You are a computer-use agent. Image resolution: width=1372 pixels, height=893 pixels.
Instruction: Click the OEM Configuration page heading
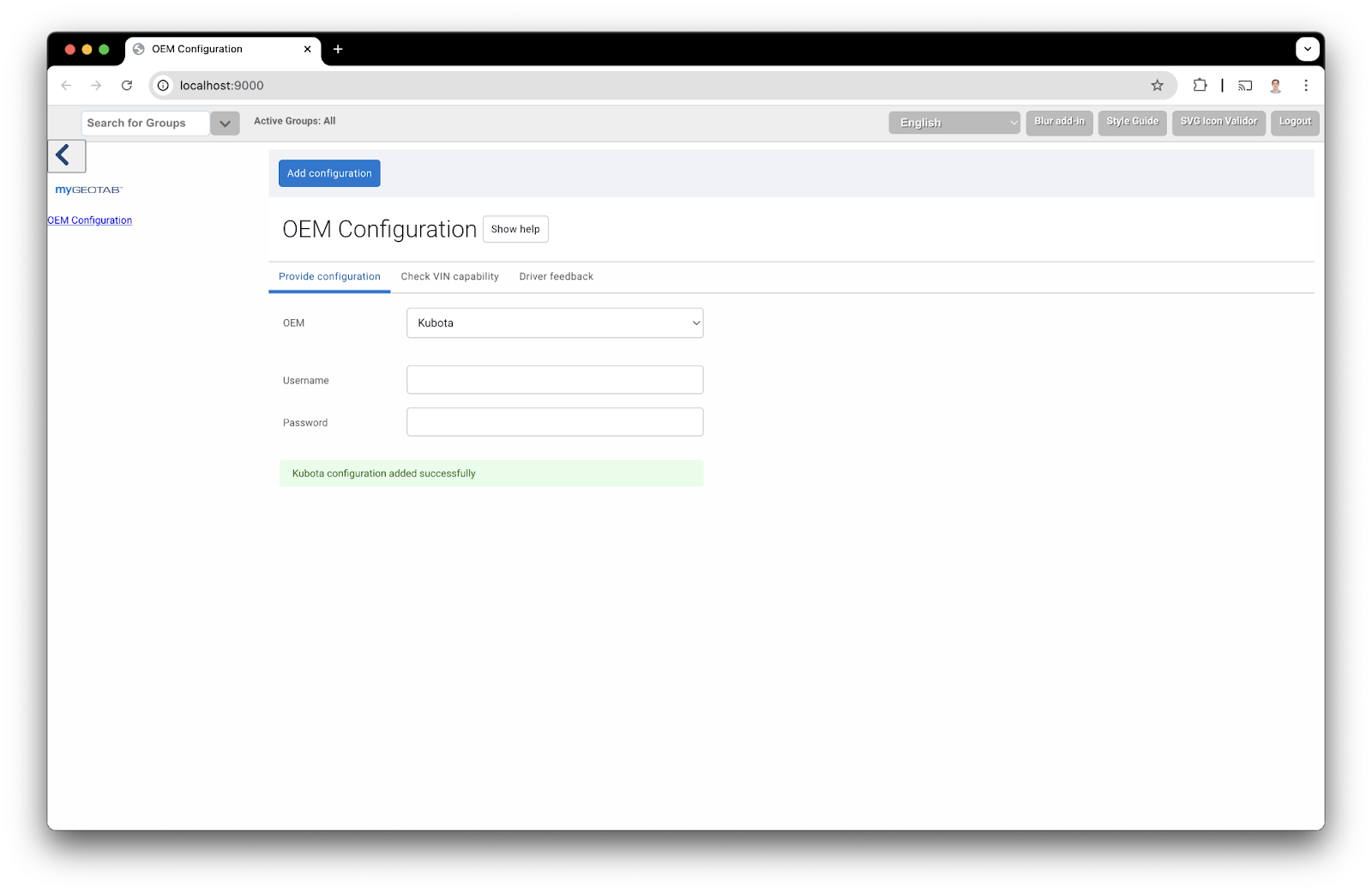point(379,229)
